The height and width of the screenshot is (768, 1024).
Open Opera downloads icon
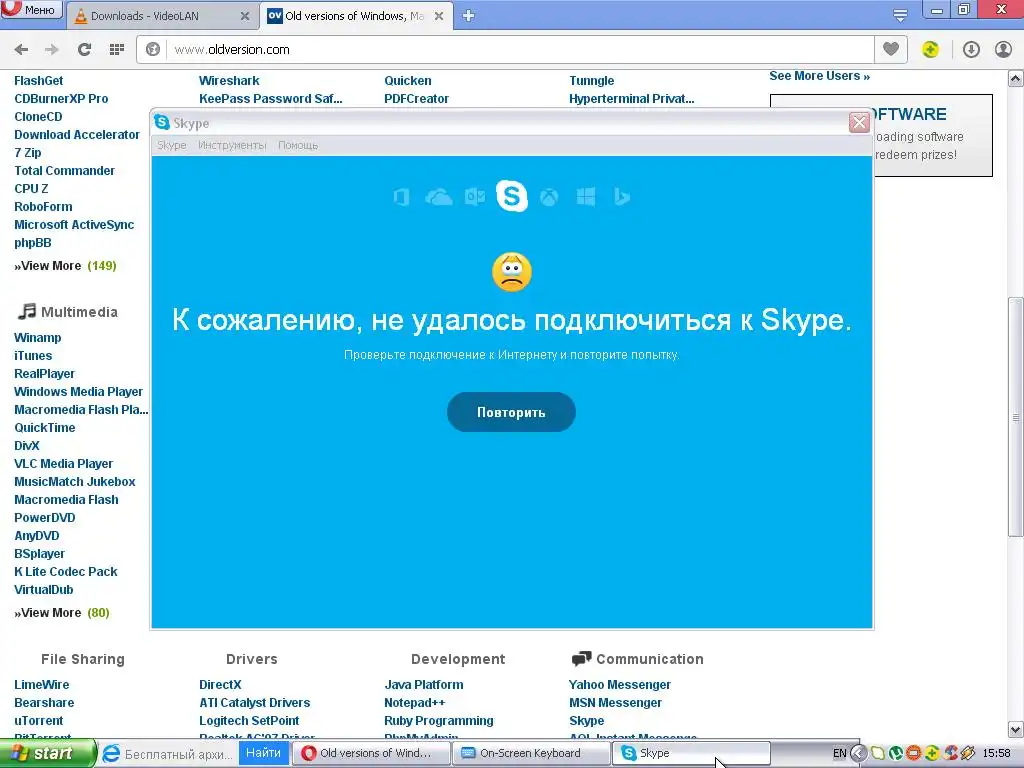(971, 50)
